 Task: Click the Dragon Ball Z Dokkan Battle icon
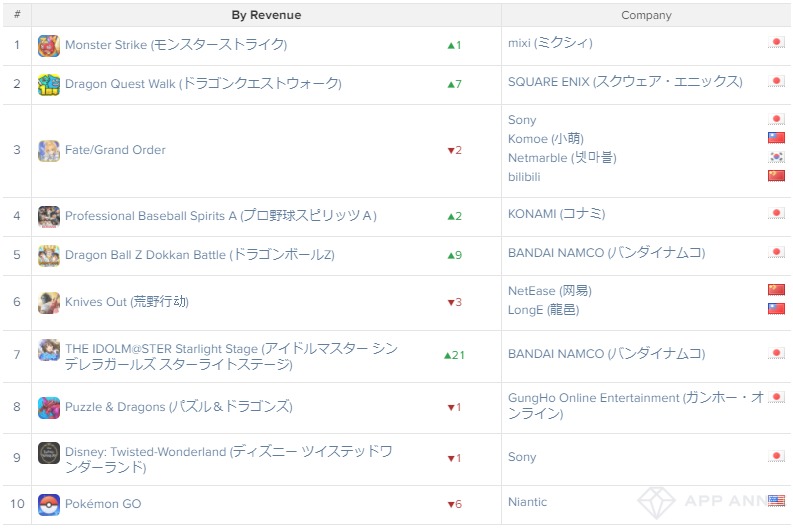pyautogui.click(x=49, y=255)
